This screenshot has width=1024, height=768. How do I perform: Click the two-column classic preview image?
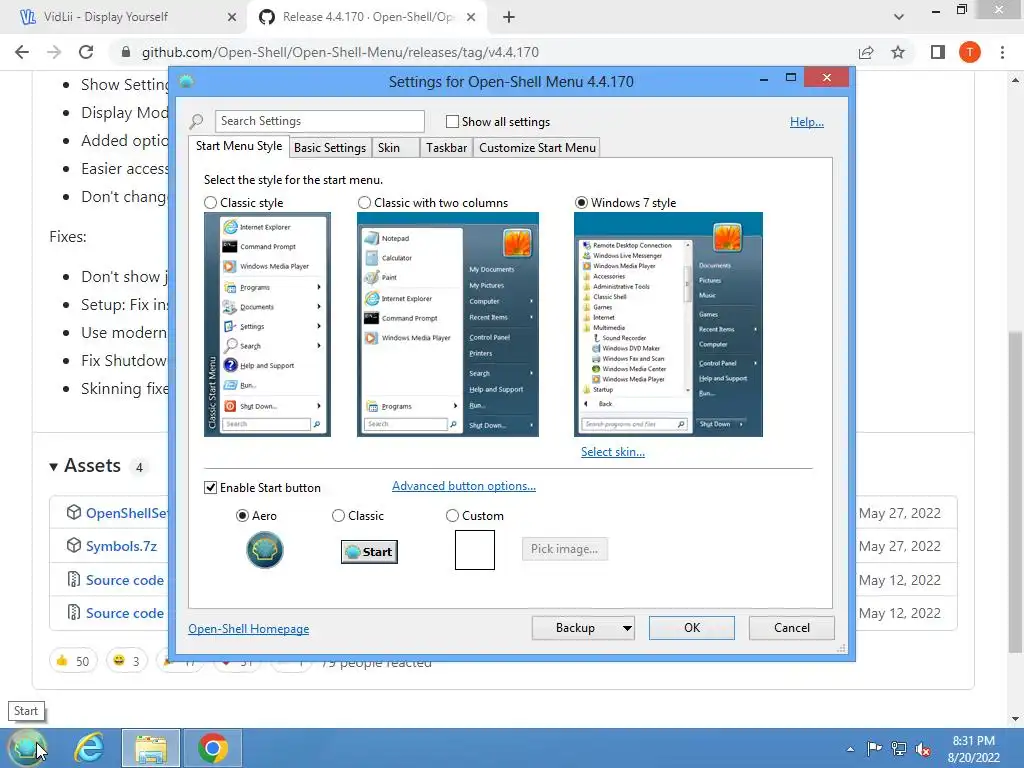(x=448, y=325)
